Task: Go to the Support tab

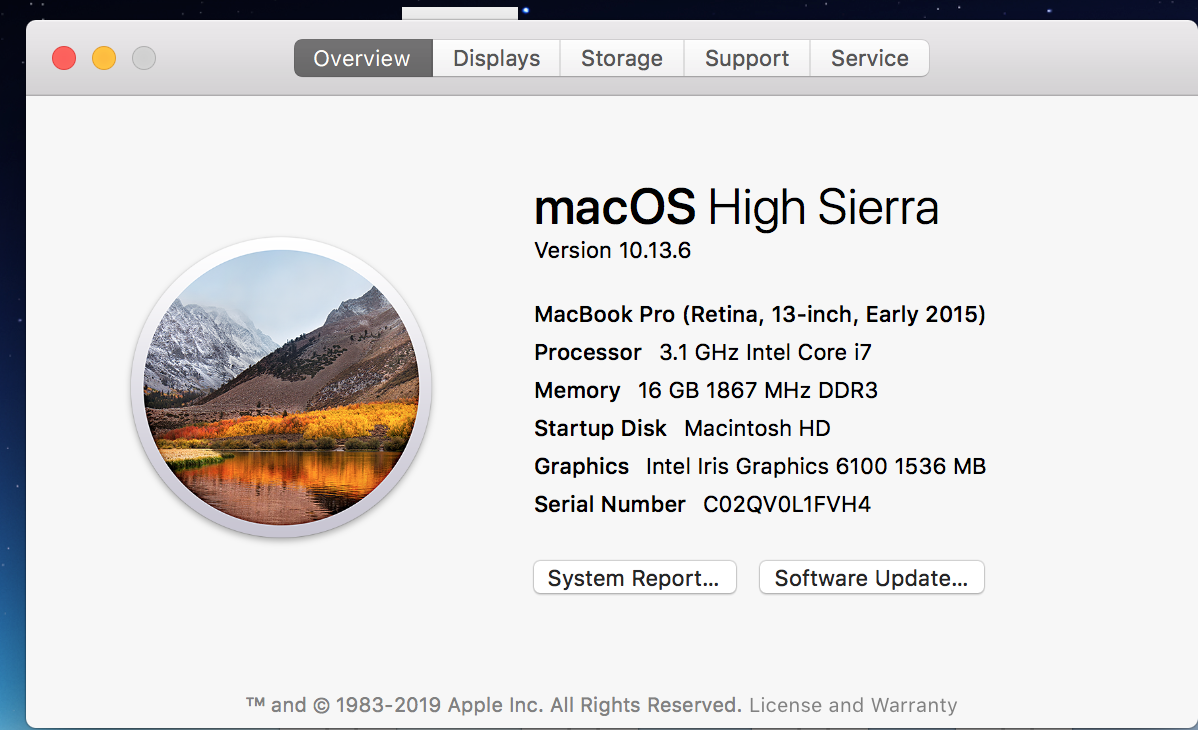Action: click(746, 58)
